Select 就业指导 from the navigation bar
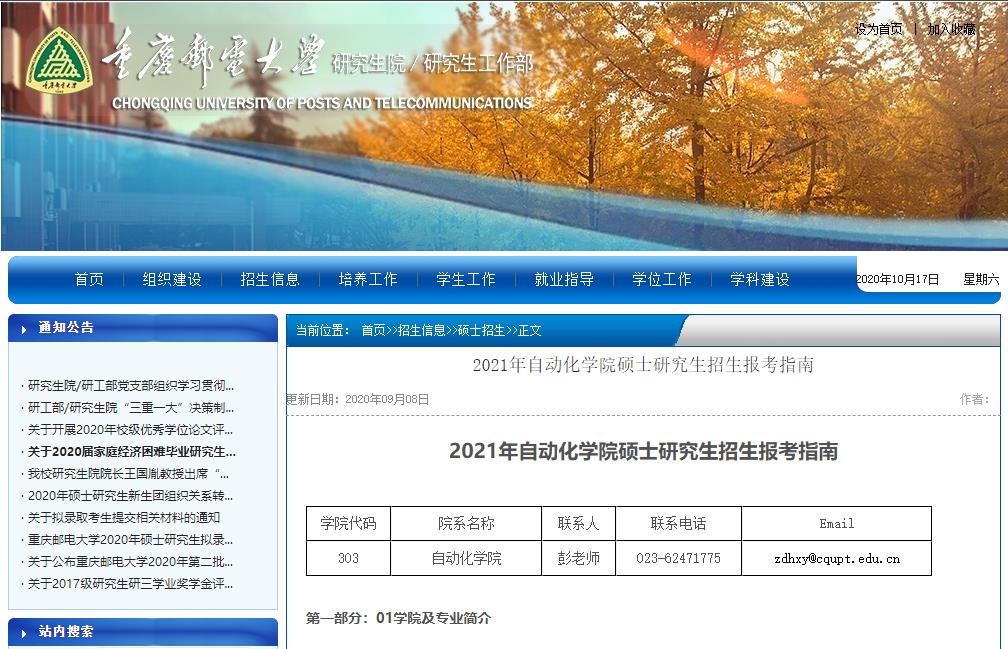This screenshot has height=649, width=1008. [x=563, y=279]
